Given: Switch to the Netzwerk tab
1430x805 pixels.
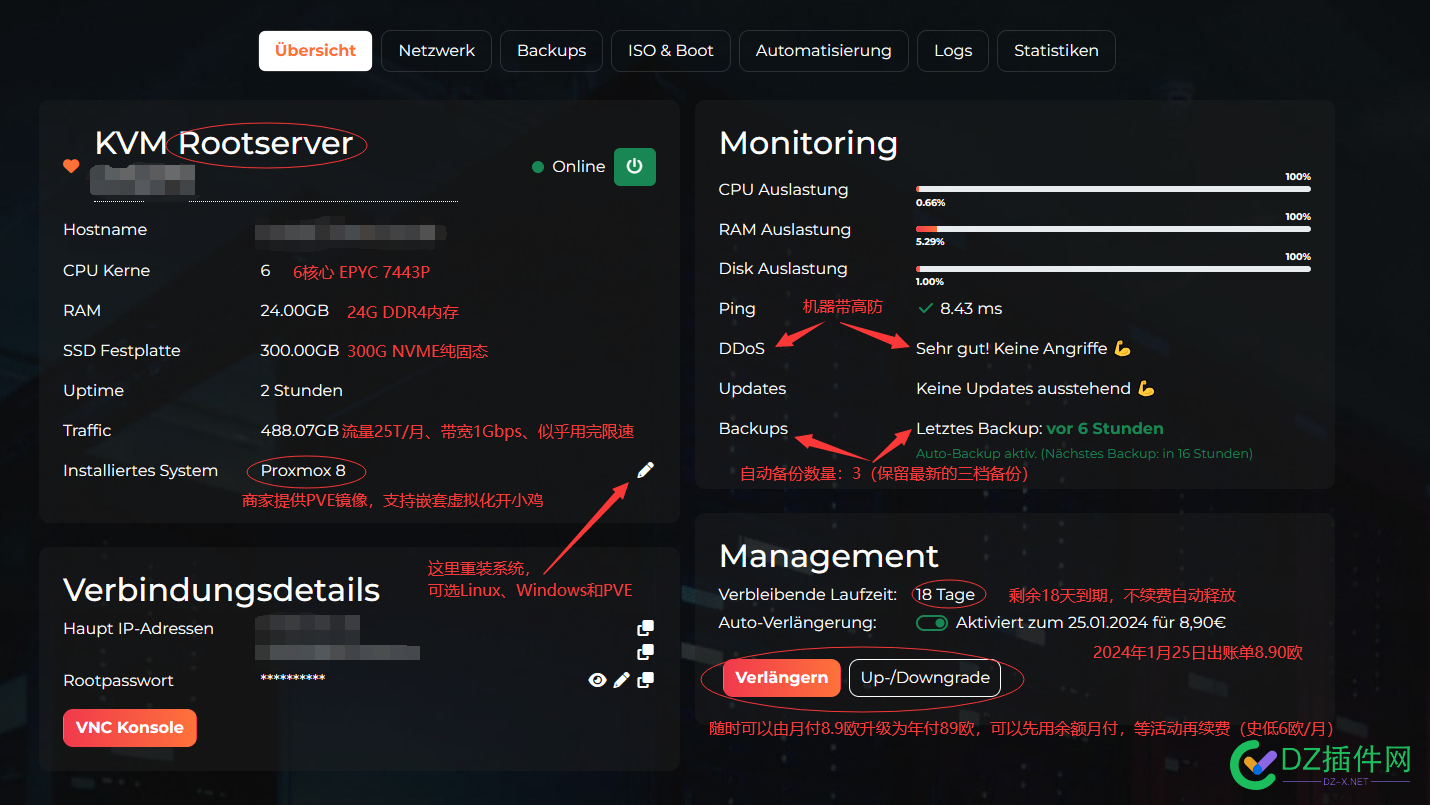Looking at the screenshot, I should point(436,51).
